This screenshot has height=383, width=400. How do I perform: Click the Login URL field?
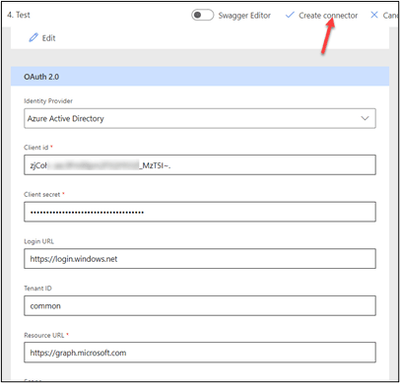tap(200, 259)
